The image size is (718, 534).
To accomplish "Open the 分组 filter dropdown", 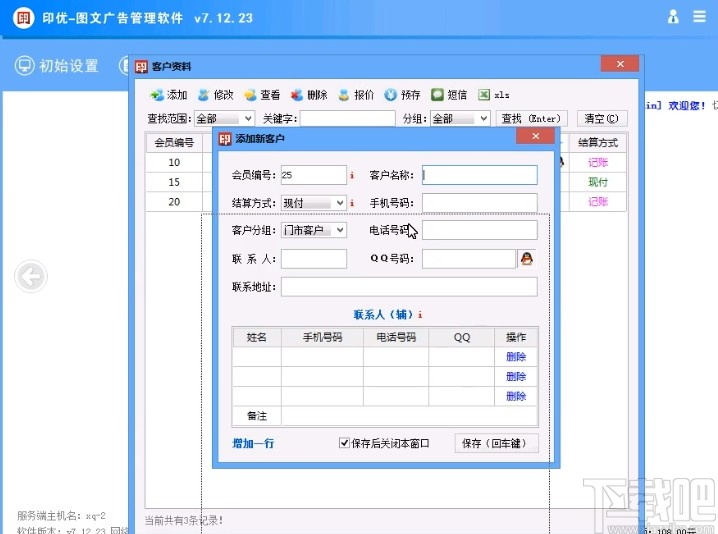I will (x=484, y=119).
